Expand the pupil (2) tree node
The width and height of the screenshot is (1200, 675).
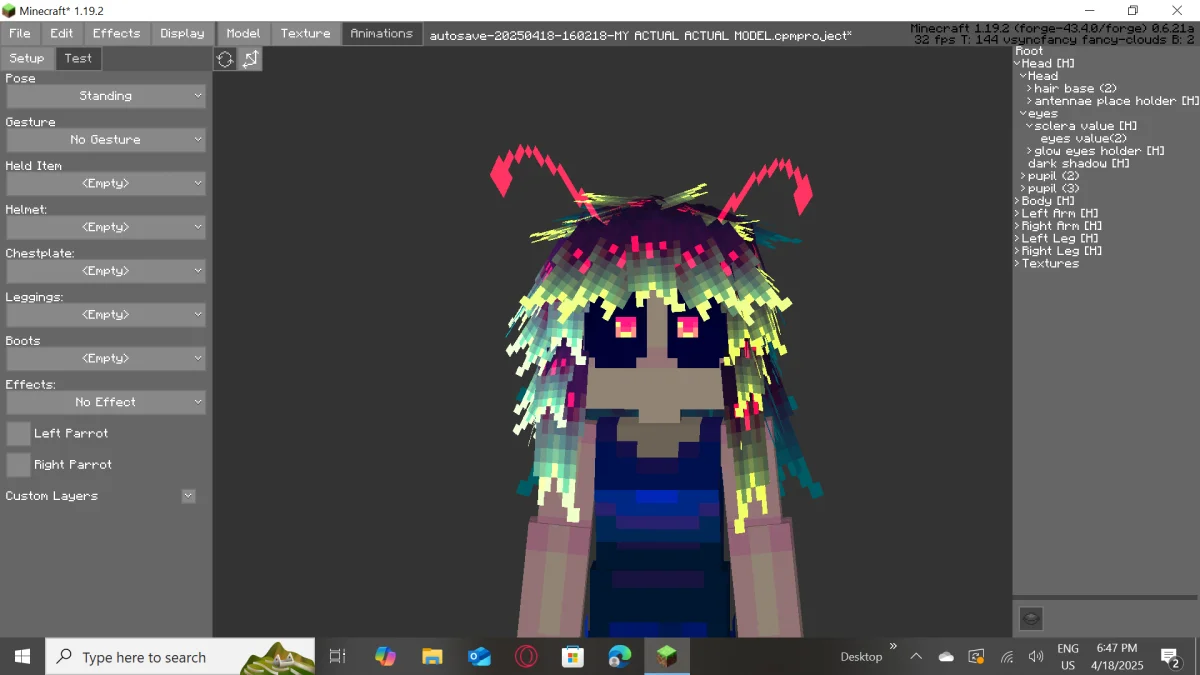pyautogui.click(x=1023, y=176)
